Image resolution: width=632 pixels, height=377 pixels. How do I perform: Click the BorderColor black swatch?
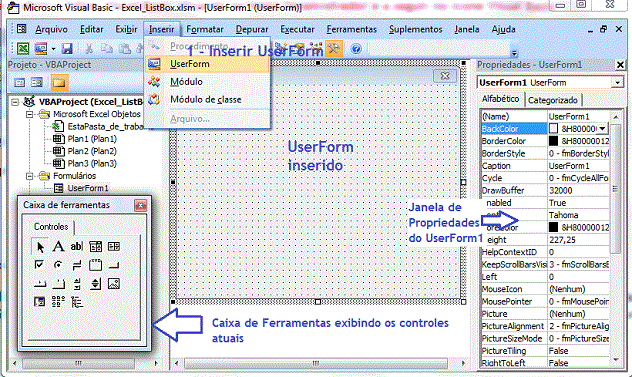[x=553, y=141]
